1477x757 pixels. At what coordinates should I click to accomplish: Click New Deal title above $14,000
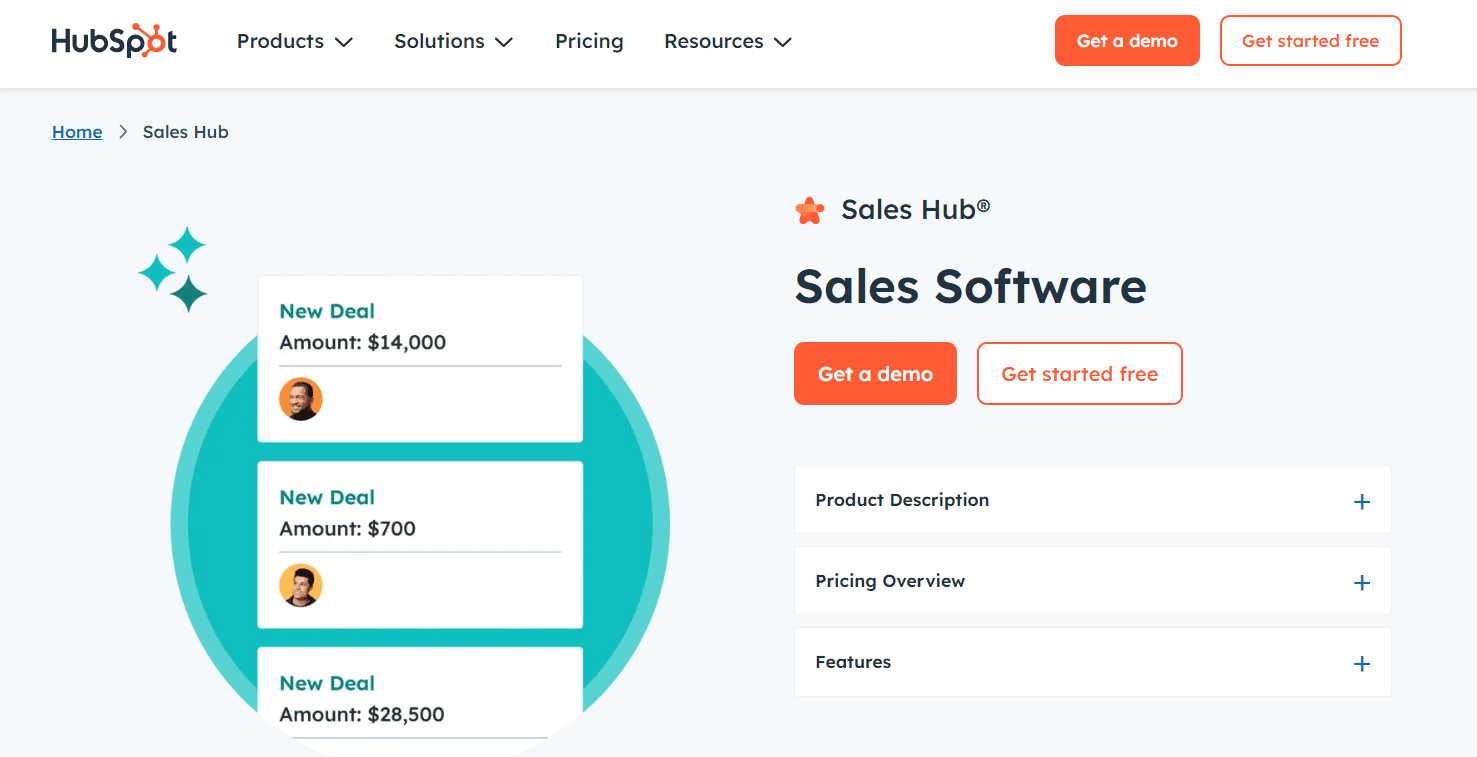[327, 311]
